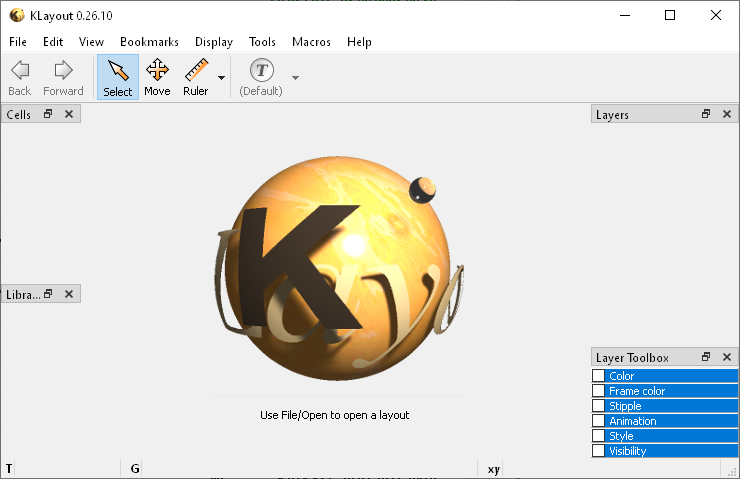The image size is (740, 479).
Task: Click the T status bar indicator
Action: (9, 469)
